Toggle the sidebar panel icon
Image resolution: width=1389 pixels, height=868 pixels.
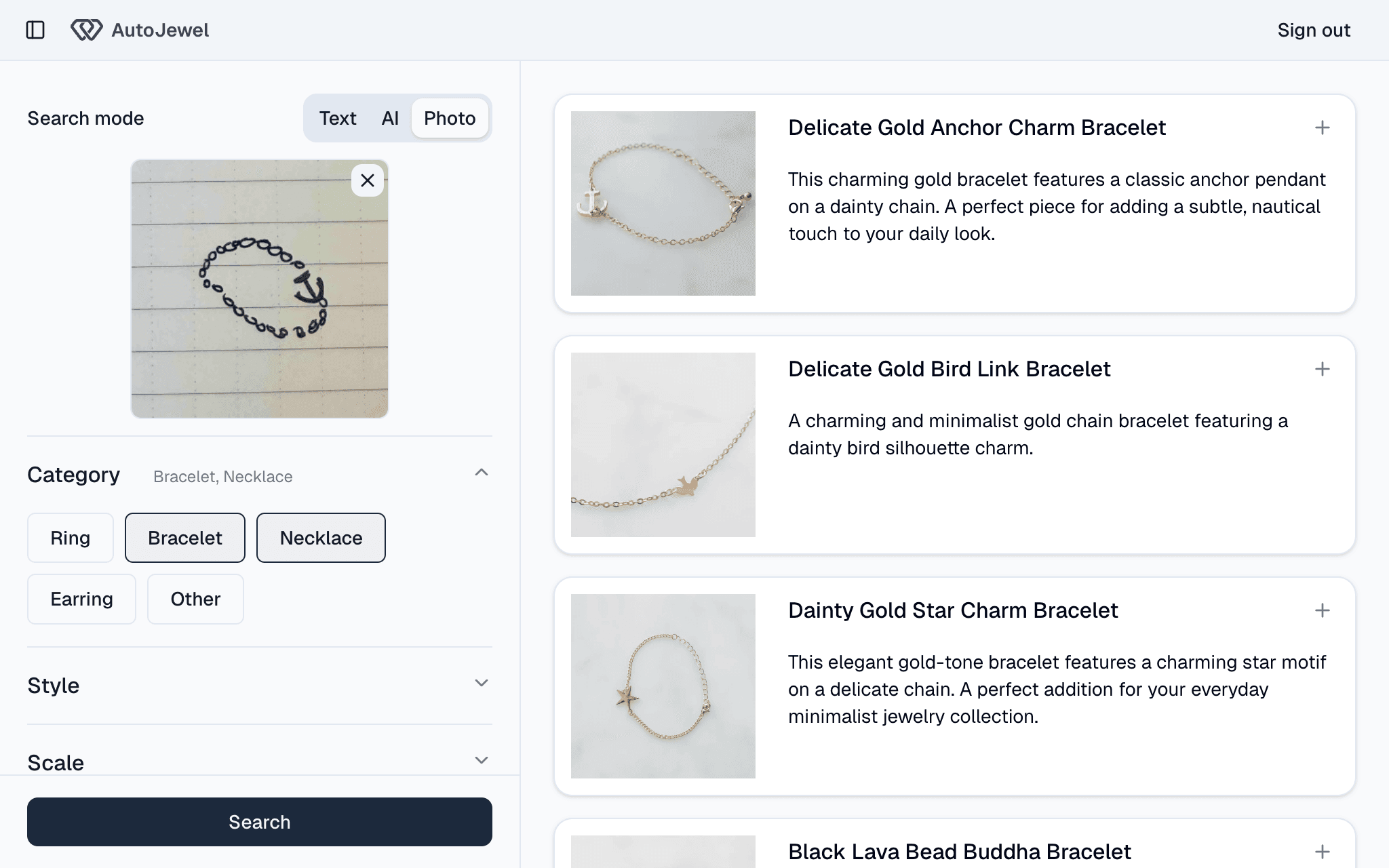click(35, 30)
